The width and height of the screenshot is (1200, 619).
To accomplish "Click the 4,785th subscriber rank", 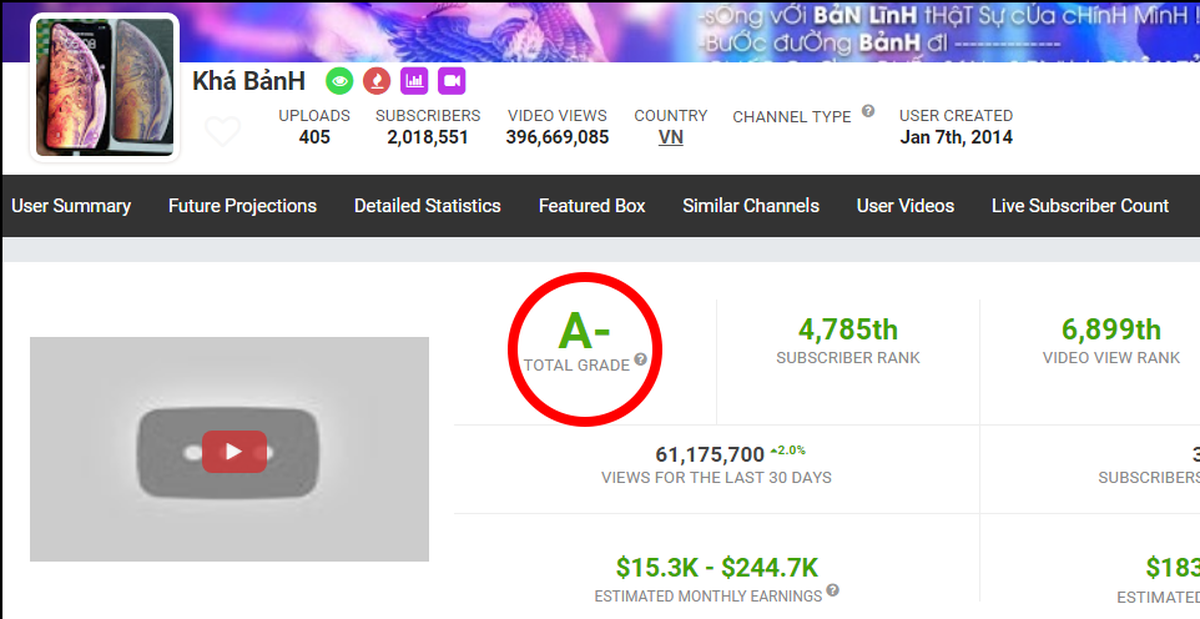I will pyautogui.click(x=848, y=329).
